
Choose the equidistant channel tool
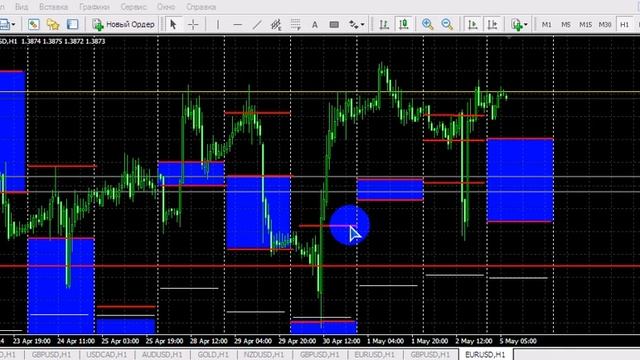pyautogui.click(x=276, y=24)
